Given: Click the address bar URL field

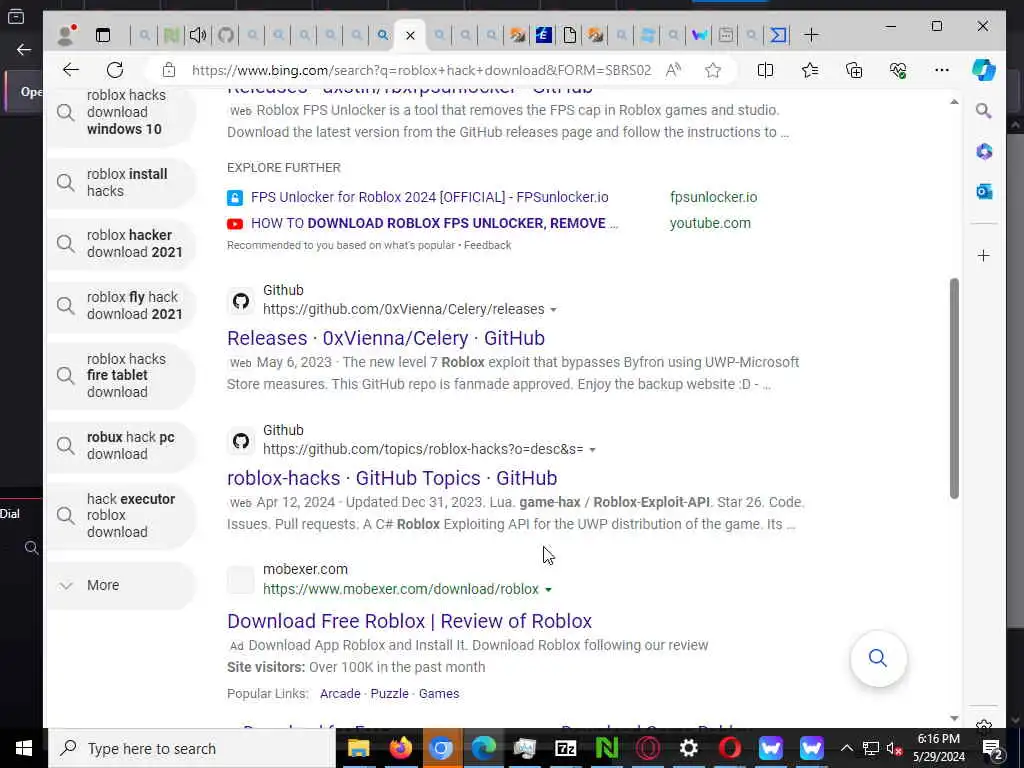Looking at the screenshot, I should 421,70.
